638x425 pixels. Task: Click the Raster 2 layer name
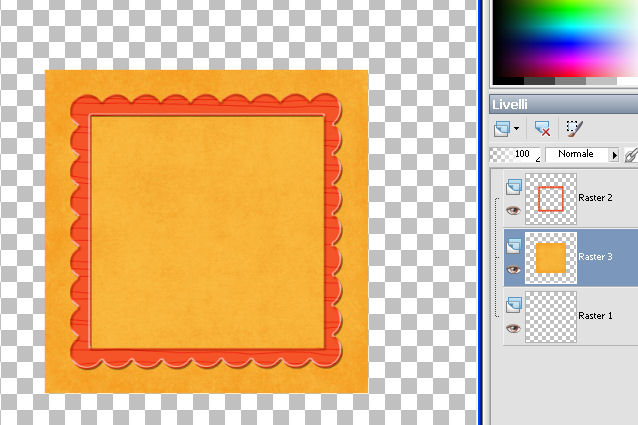click(595, 198)
